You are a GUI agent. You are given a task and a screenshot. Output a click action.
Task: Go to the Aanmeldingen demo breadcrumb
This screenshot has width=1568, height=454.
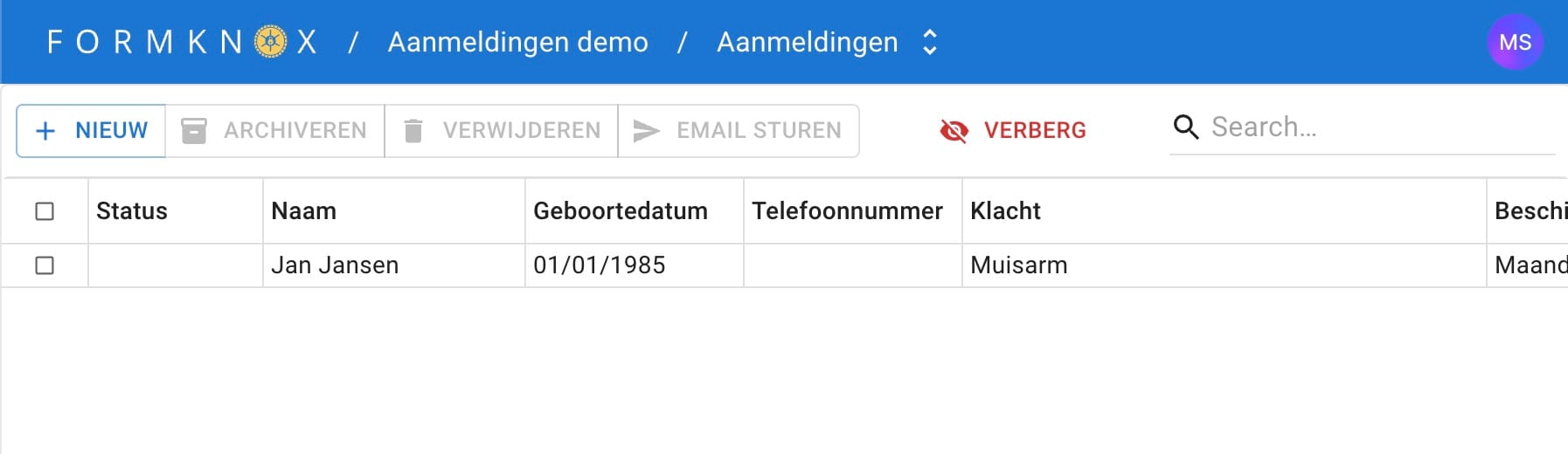coord(518,42)
